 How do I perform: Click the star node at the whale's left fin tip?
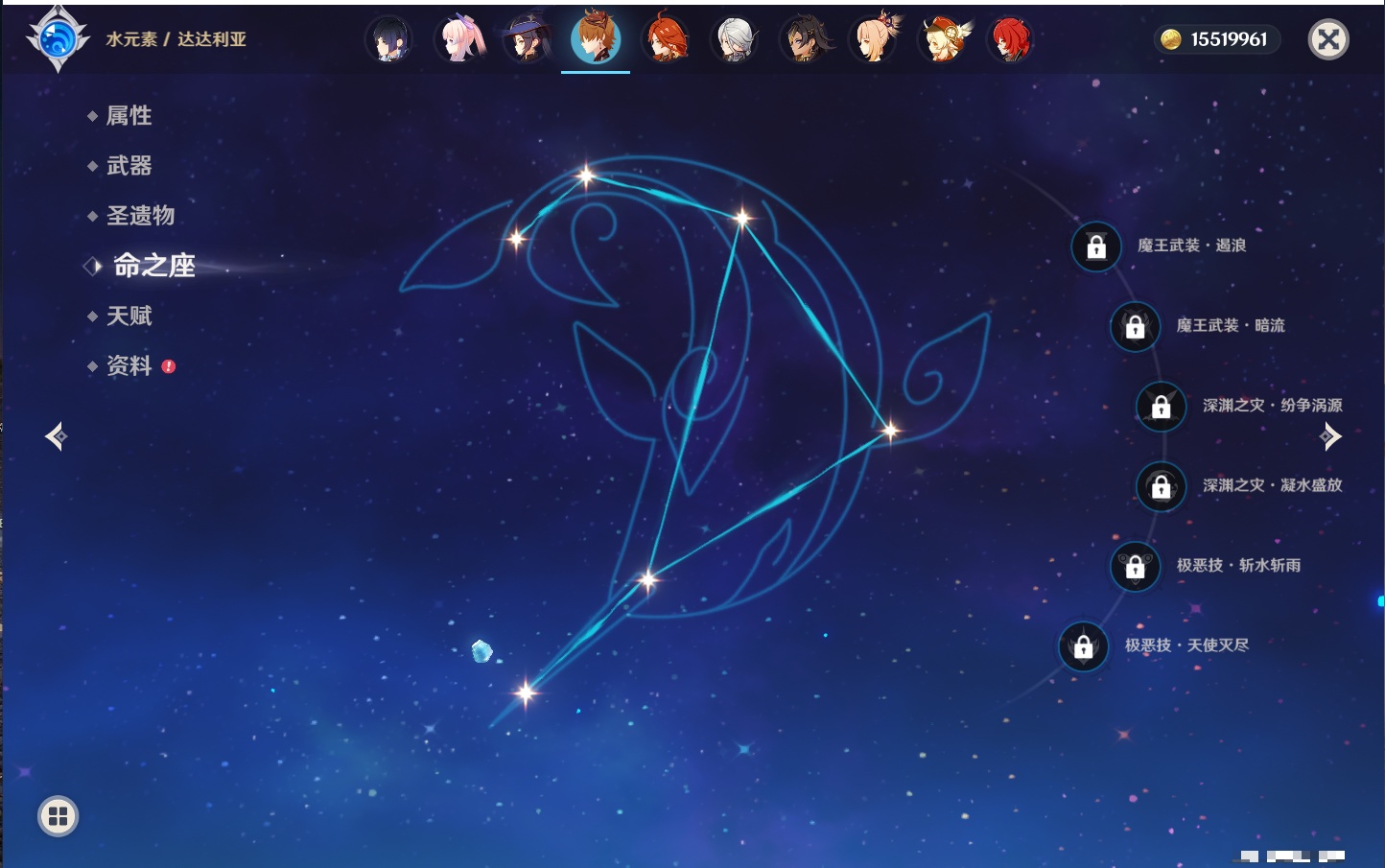tap(516, 238)
